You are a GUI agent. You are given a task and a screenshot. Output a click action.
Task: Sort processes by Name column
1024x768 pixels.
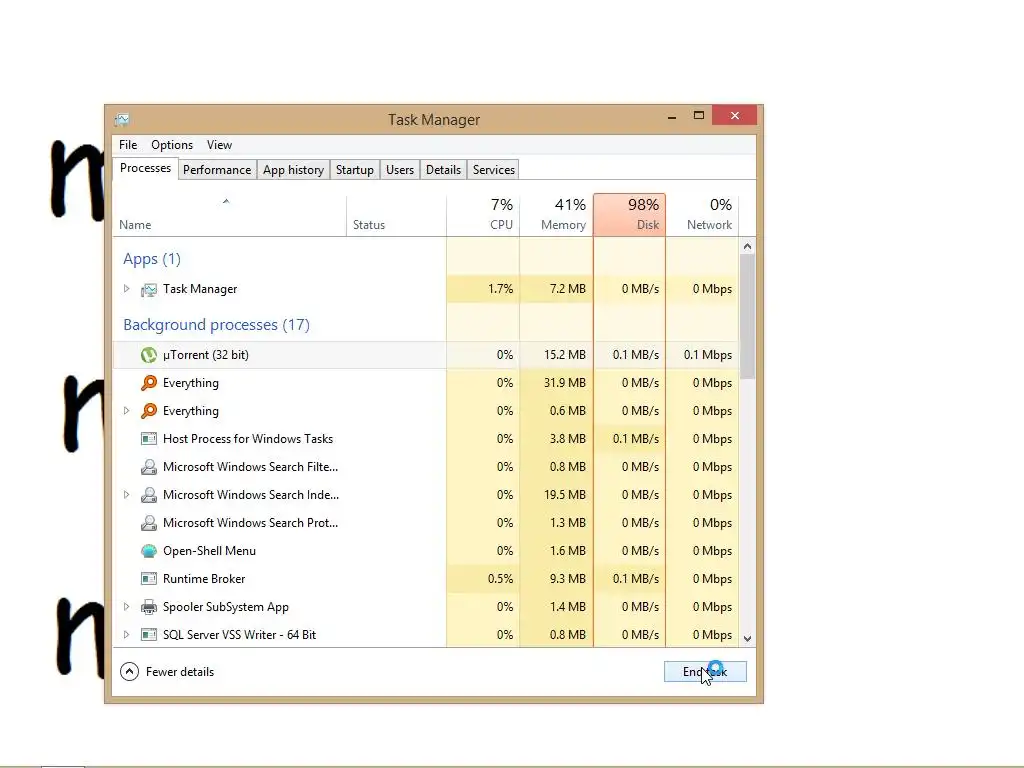pos(229,215)
